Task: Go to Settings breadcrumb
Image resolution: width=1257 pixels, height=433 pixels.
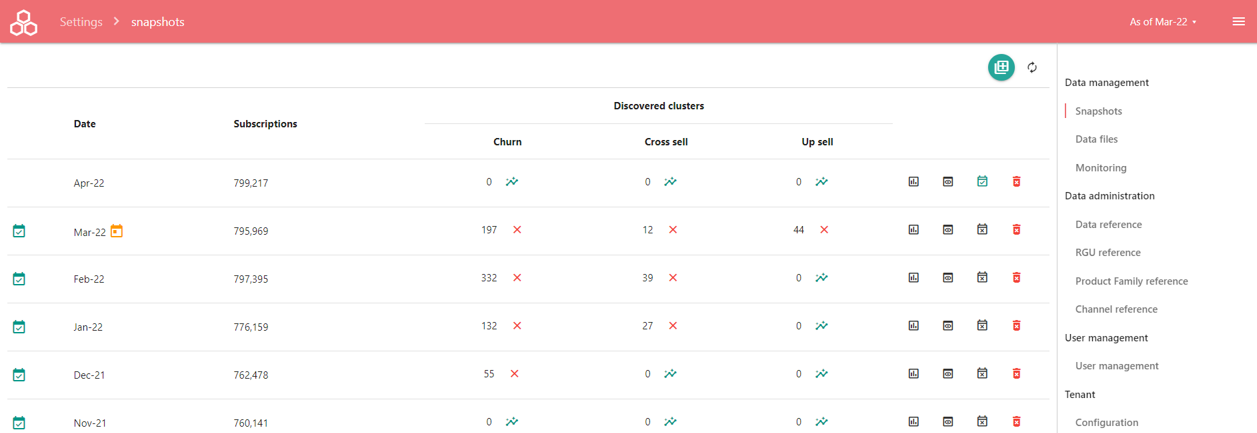Action: 81,22
